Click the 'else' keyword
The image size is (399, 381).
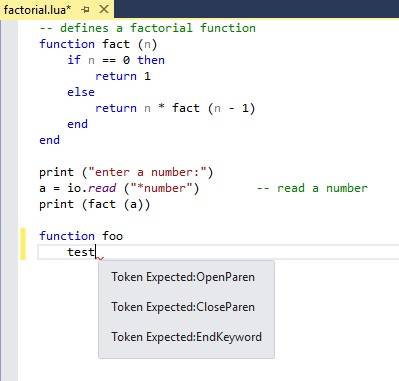click(x=81, y=92)
